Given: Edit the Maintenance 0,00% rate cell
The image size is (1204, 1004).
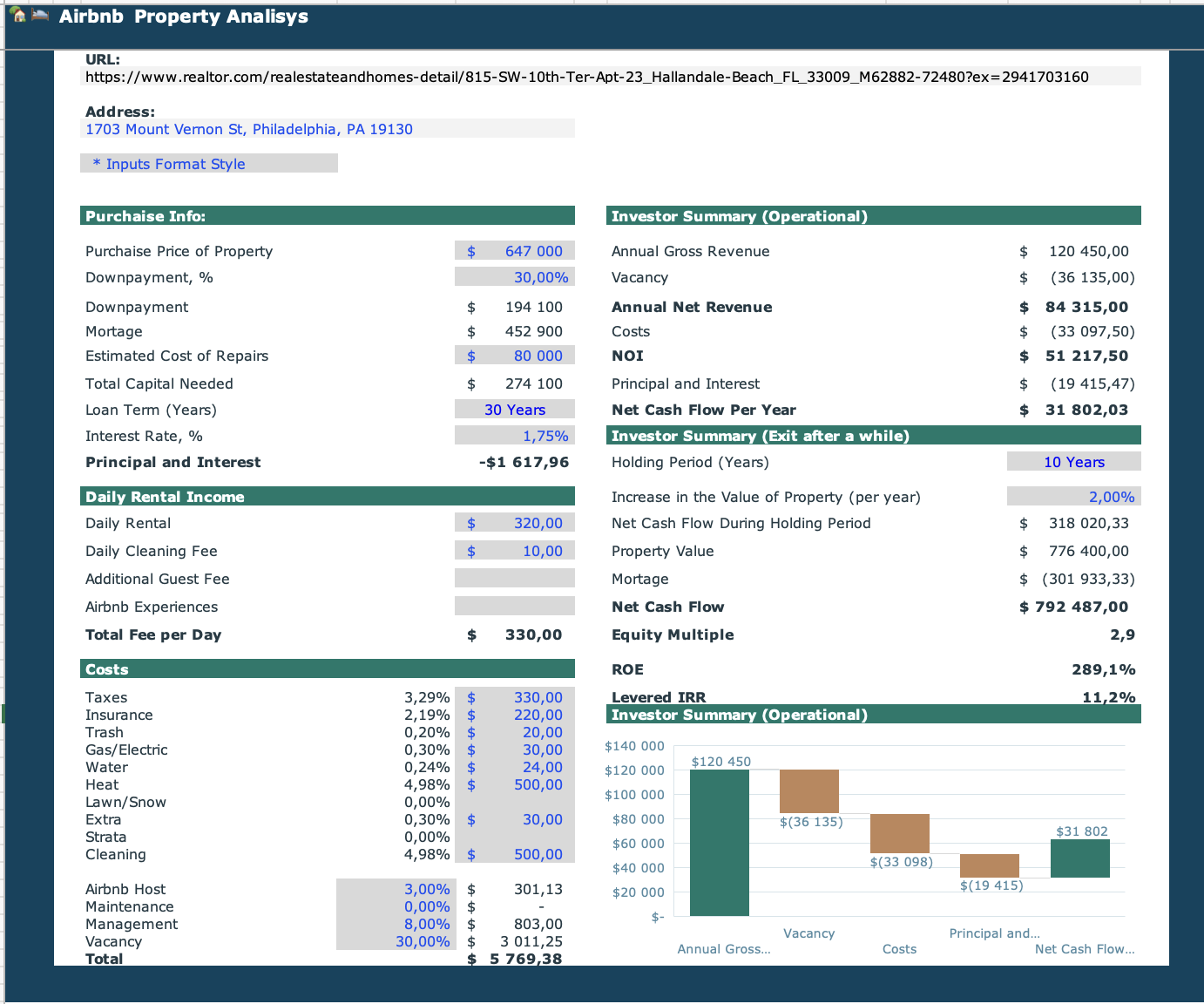Looking at the screenshot, I should point(395,906).
